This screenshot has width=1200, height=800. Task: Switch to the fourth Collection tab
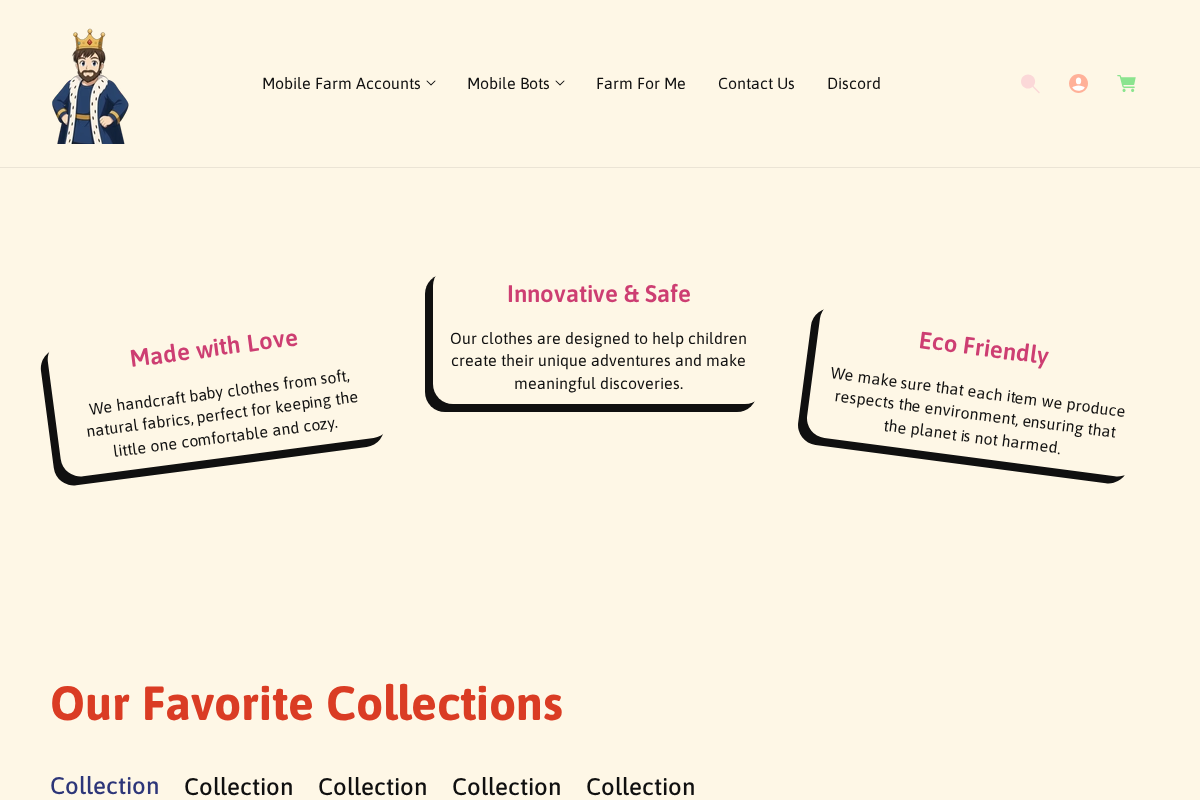(506, 786)
